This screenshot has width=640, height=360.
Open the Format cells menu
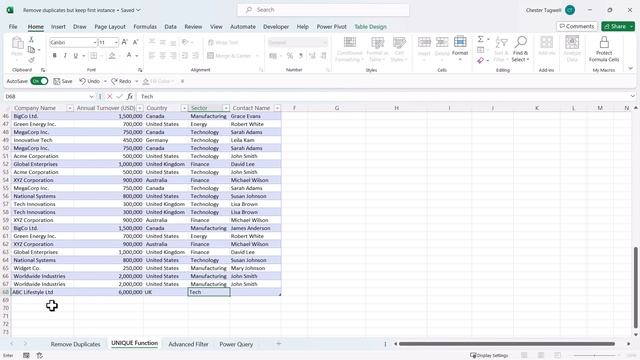(x=460, y=48)
